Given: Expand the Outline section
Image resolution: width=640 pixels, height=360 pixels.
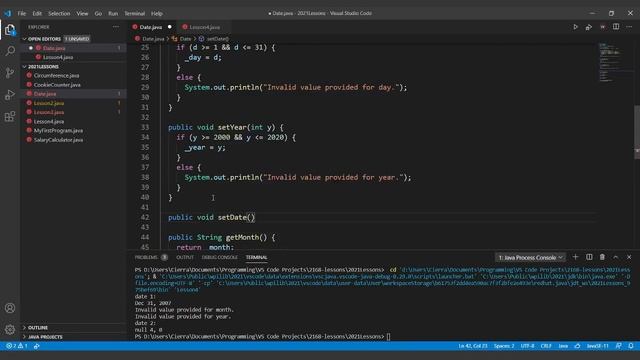Looking at the screenshot, I should coord(73,327).
